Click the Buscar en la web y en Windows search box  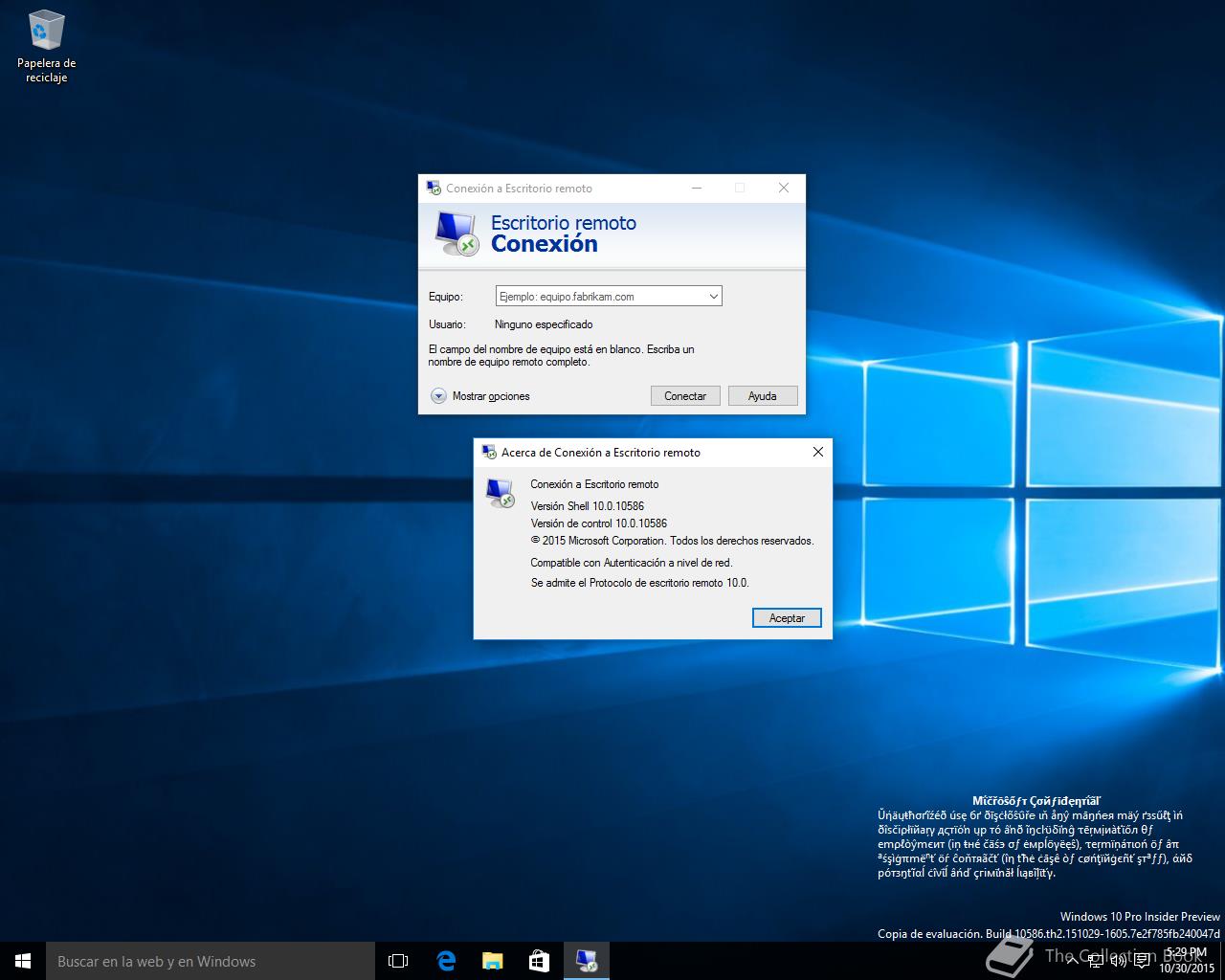click(211, 961)
